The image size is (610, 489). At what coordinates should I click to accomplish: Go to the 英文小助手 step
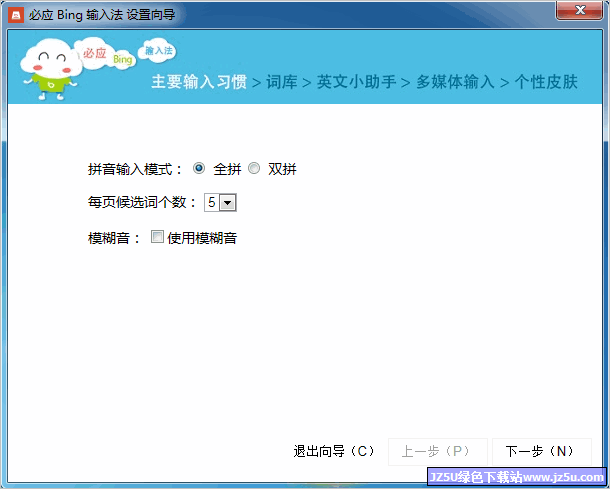pos(356,82)
